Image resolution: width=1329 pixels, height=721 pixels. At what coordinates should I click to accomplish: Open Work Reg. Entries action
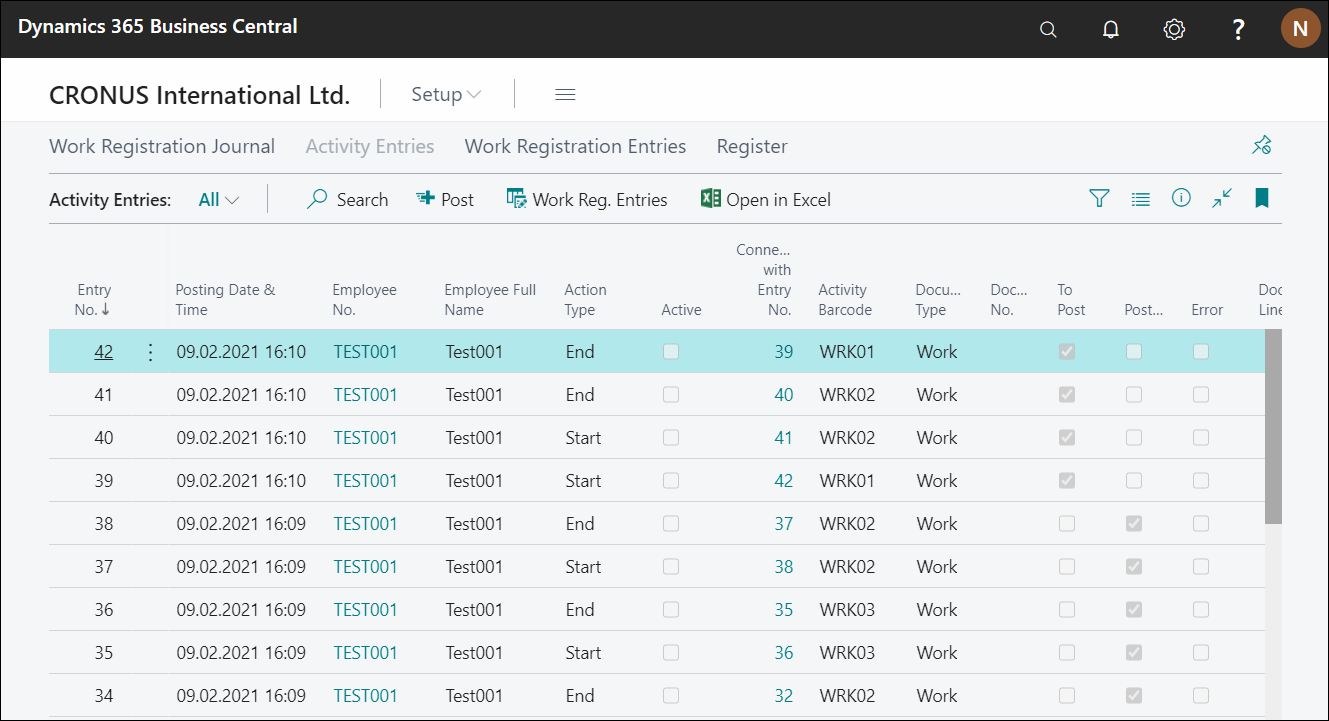[x=588, y=199]
